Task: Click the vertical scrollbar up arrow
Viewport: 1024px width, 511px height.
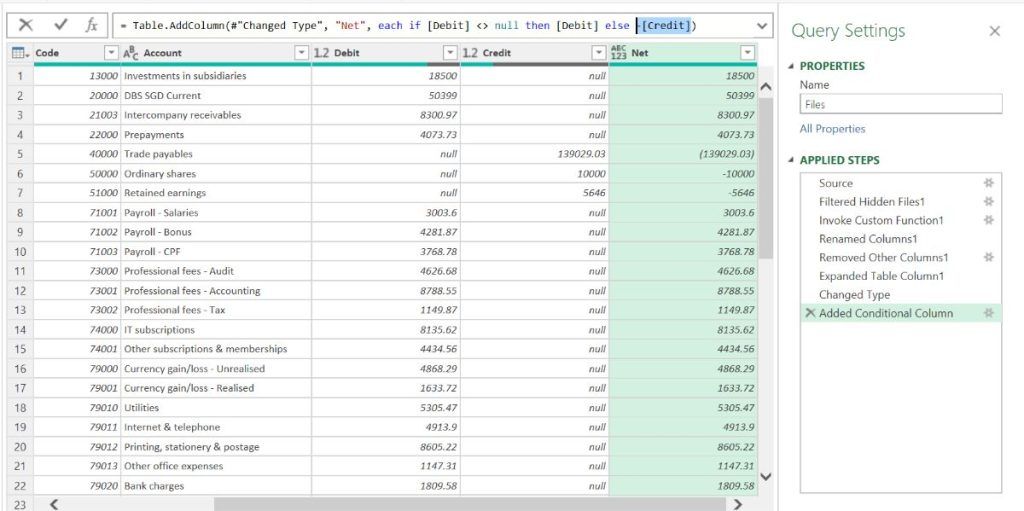Action: point(766,86)
